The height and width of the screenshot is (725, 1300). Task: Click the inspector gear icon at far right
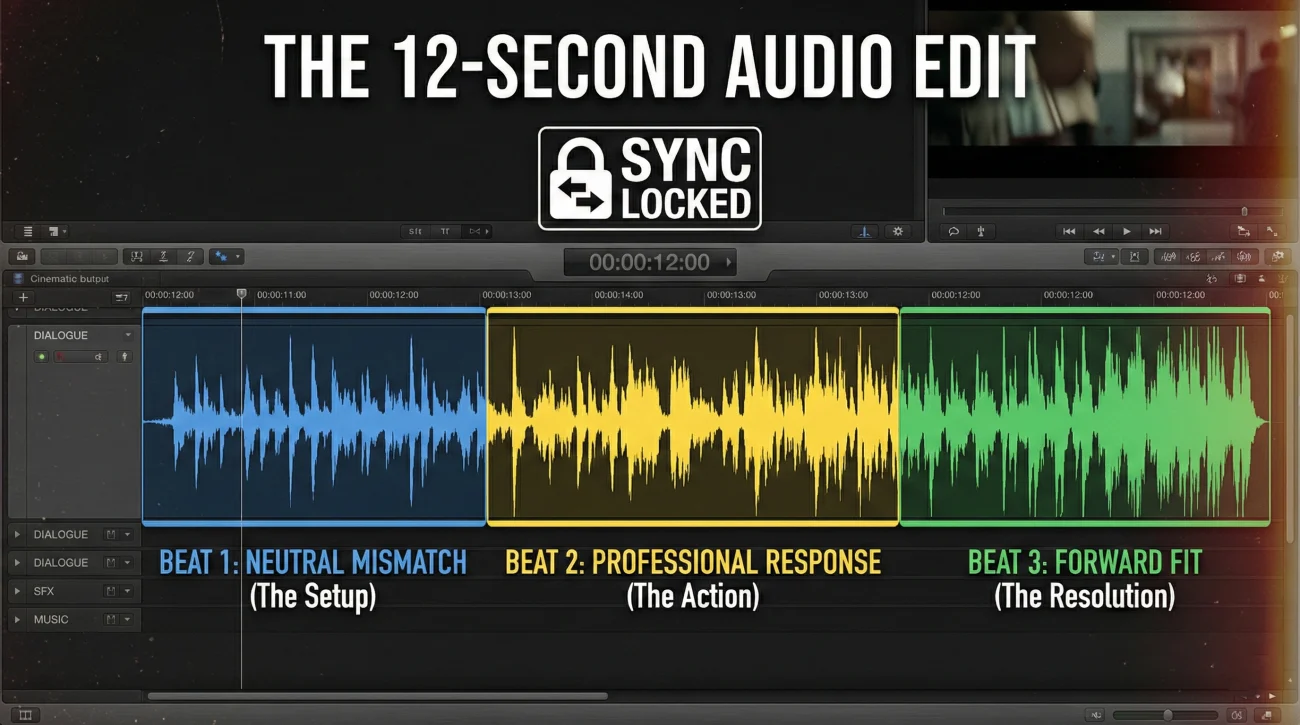pos(1279,257)
